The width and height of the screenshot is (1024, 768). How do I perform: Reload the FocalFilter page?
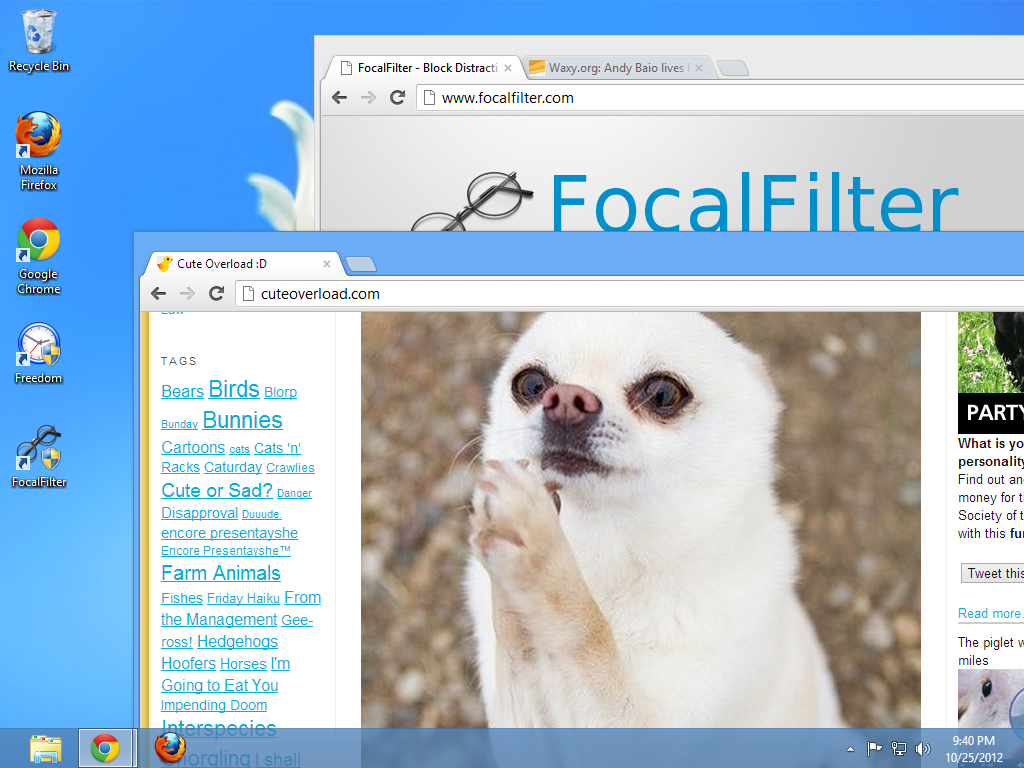pos(398,98)
